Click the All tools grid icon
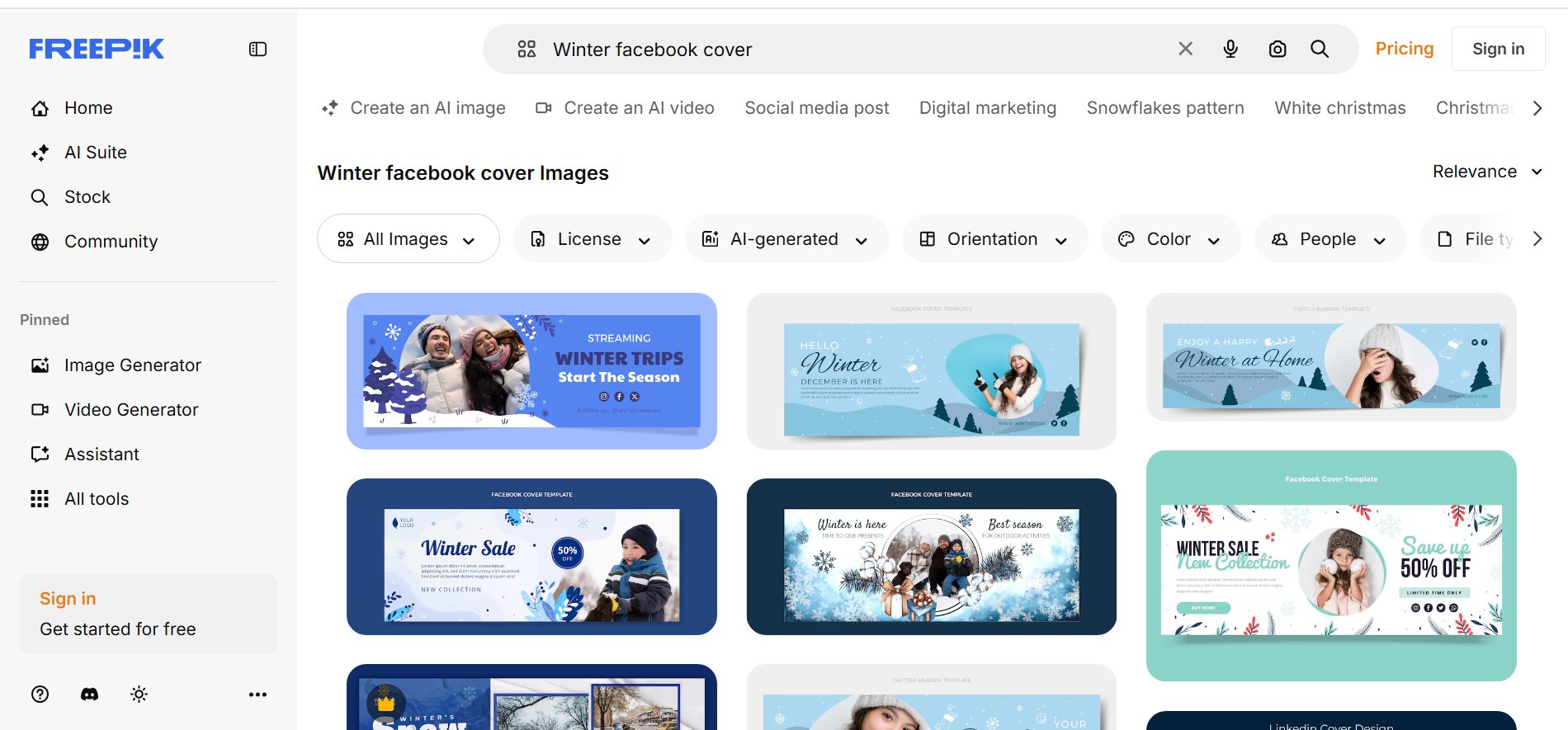Screen dimensions: 1568x730 click(x=40, y=499)
